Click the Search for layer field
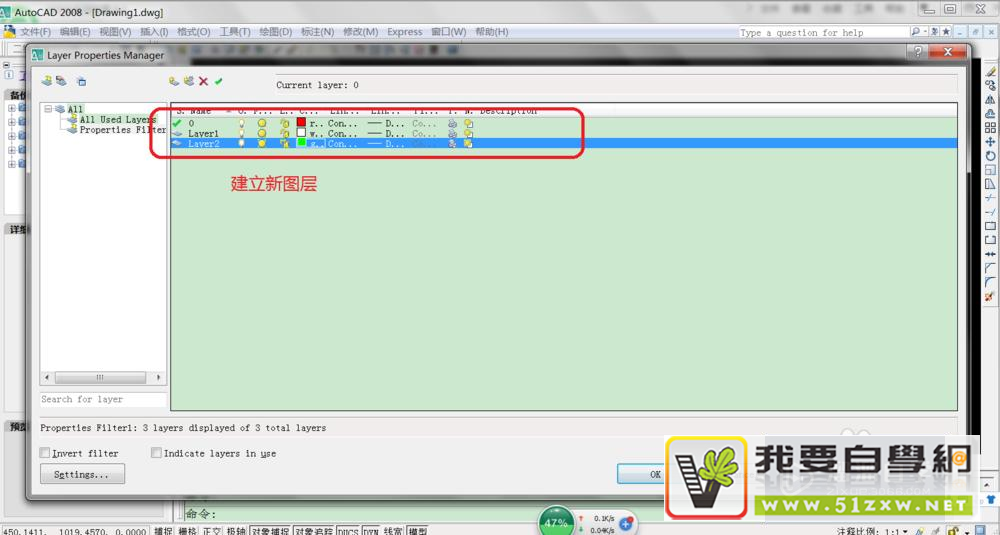1000x535 pixels. coord(102,399)
